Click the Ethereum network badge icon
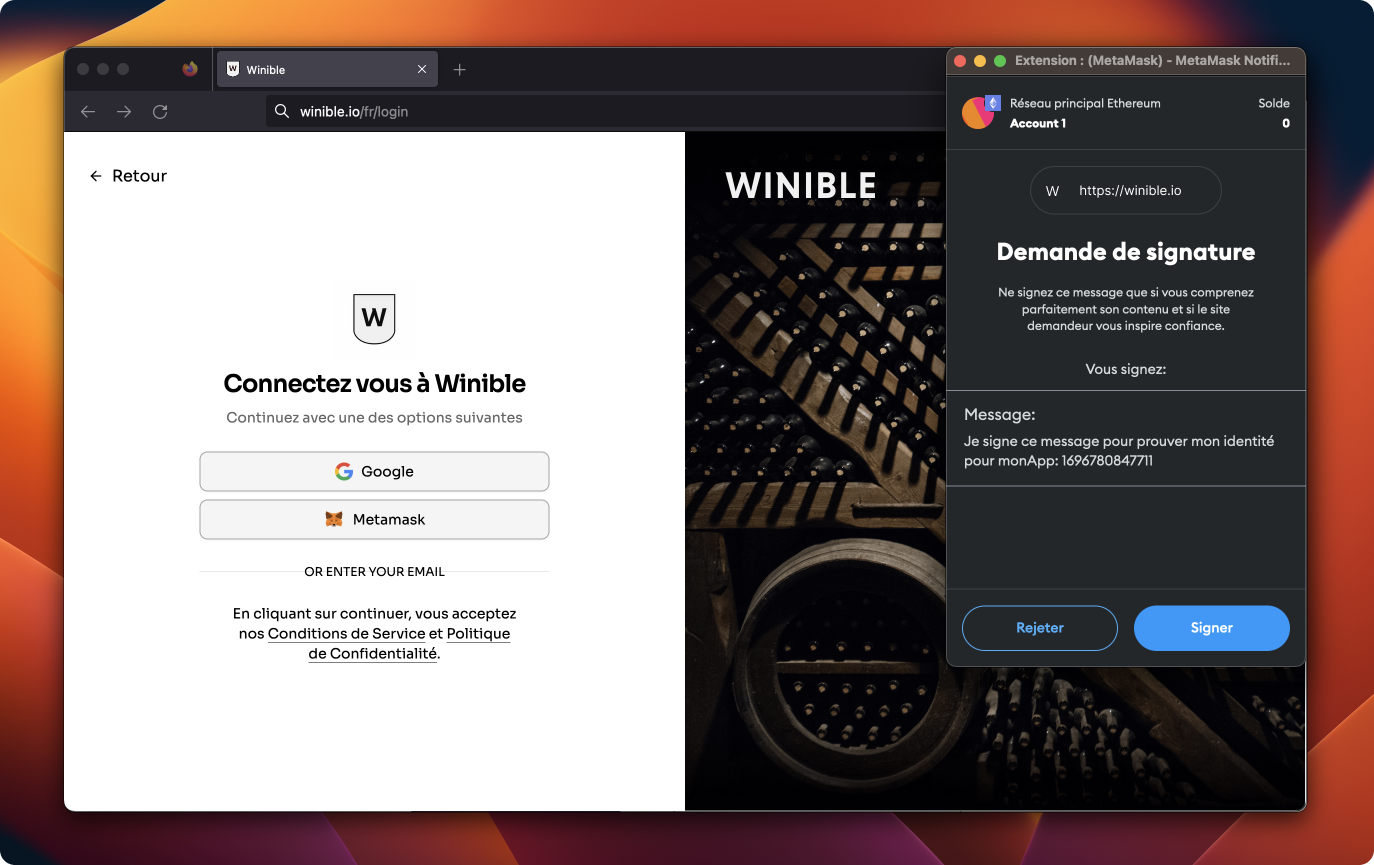The width and height of the screenshot is (1374, 865). click(x=993, y=103)
